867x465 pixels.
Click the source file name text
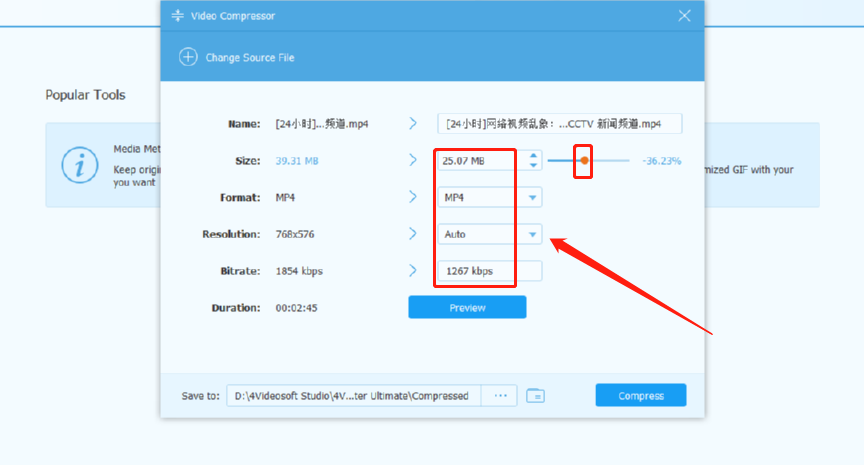322,124
